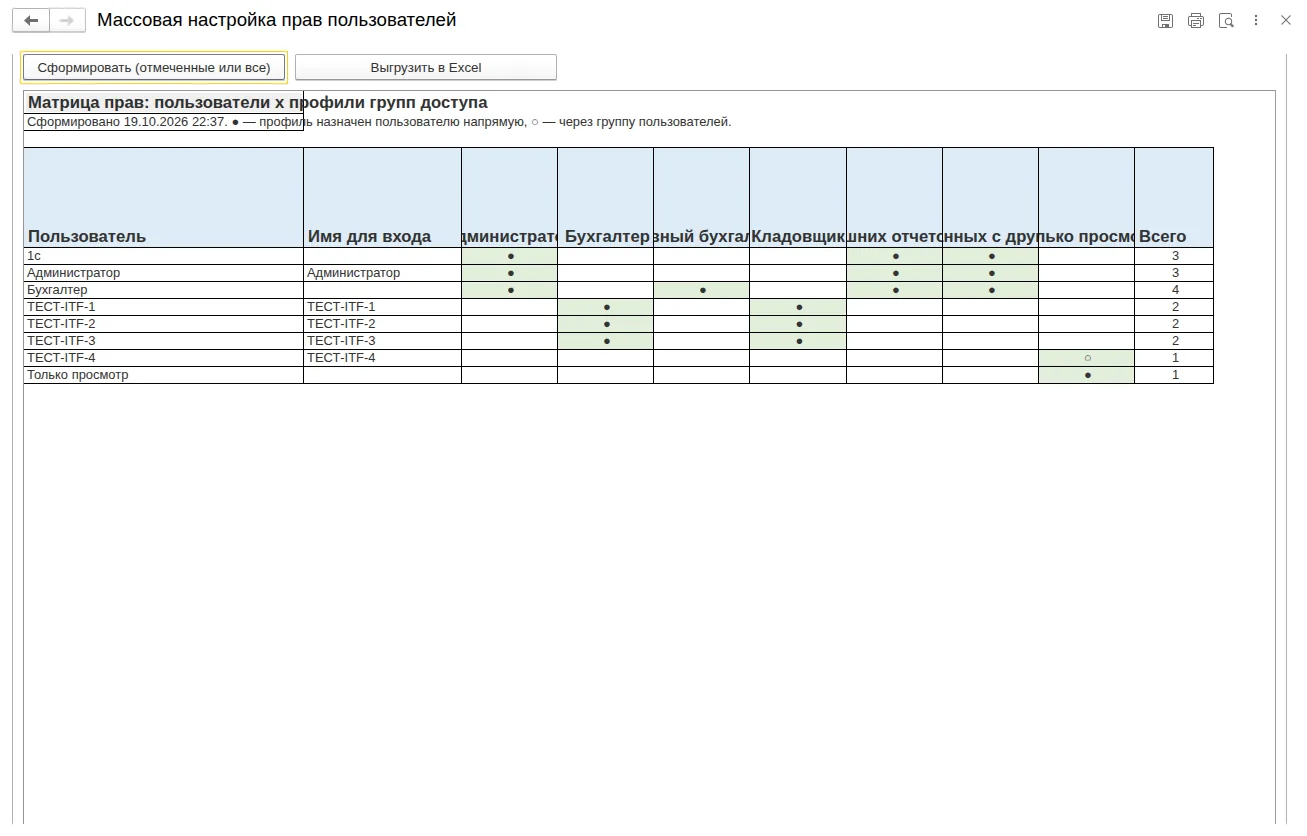Print the report with printer icon
This screenshot has width=1307, height=836.
[x=1196, y=20]
